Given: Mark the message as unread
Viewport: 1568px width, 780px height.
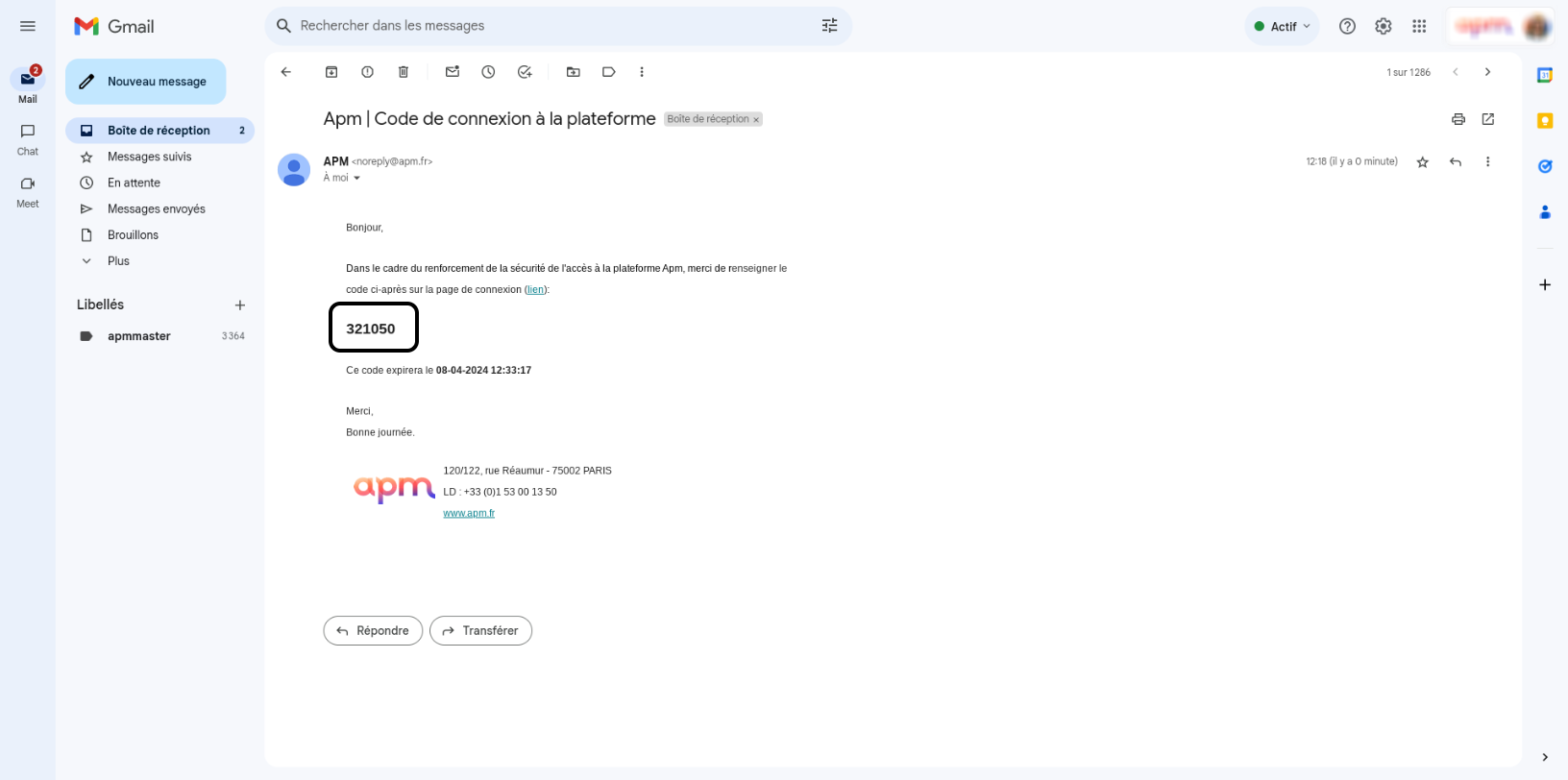Looking at the screenshot, I should [x=453, y=72].
